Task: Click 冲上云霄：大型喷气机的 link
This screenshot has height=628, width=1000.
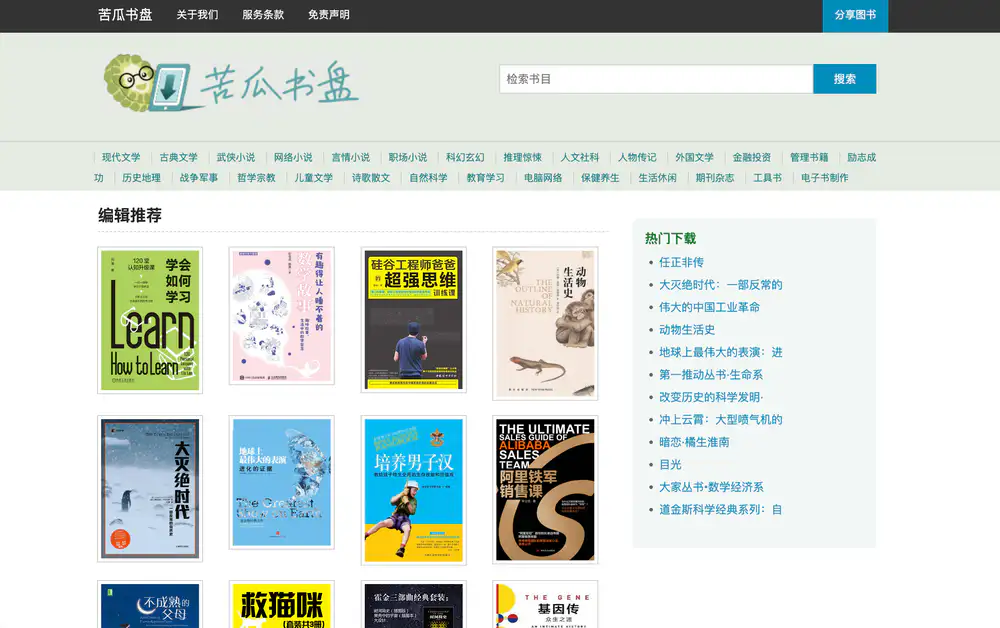Action: pyautogui.click(x=721, y=420)
